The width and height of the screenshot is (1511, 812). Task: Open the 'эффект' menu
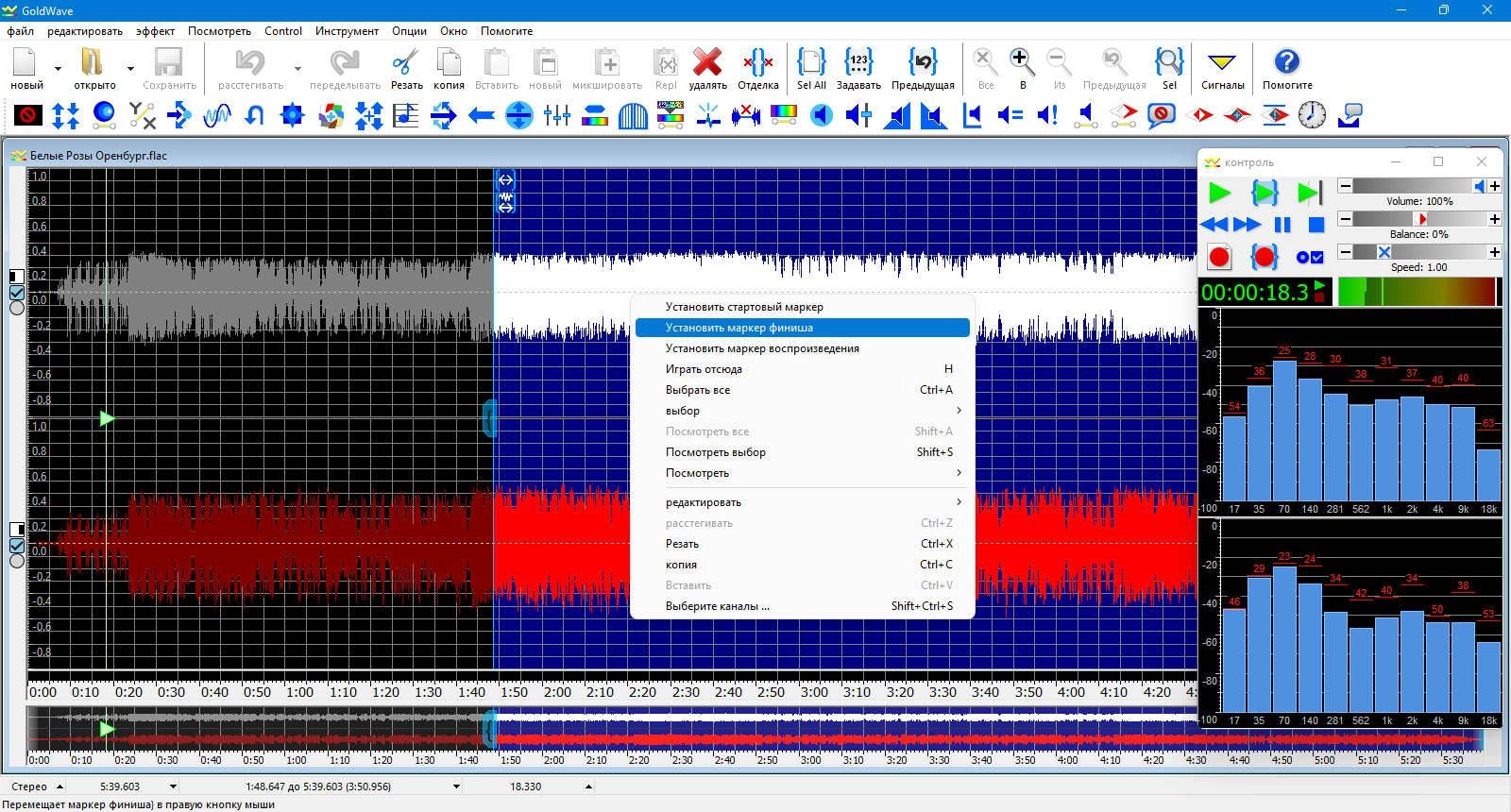point(155,30)
